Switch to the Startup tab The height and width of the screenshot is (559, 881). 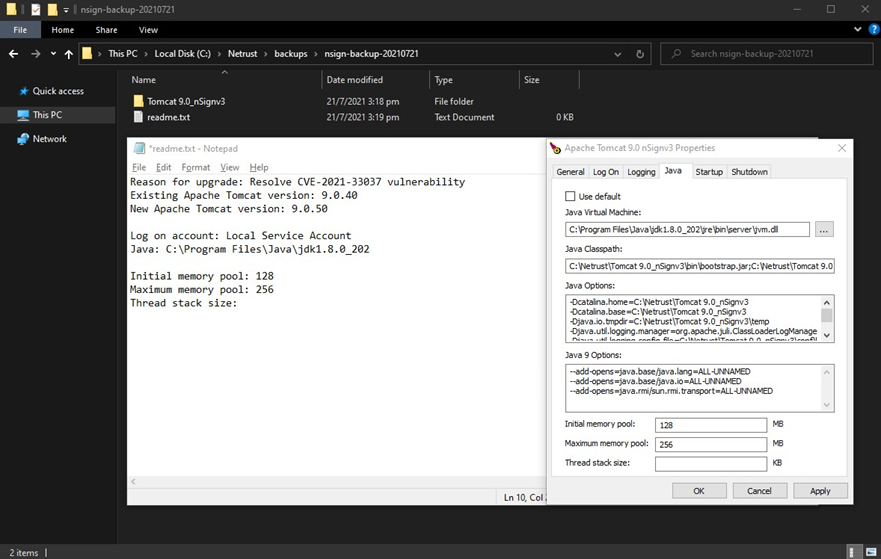[x=709, y=172]
